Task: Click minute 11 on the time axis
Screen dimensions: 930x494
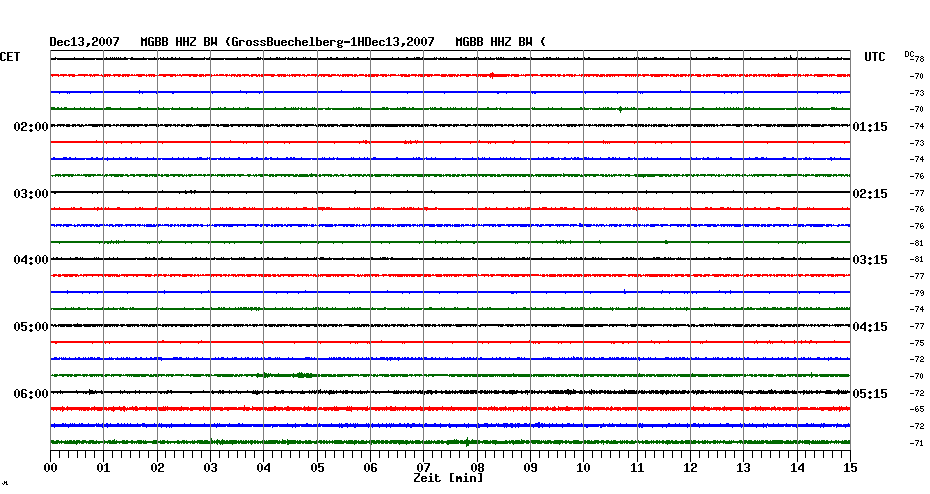Action: click(638, 468)
